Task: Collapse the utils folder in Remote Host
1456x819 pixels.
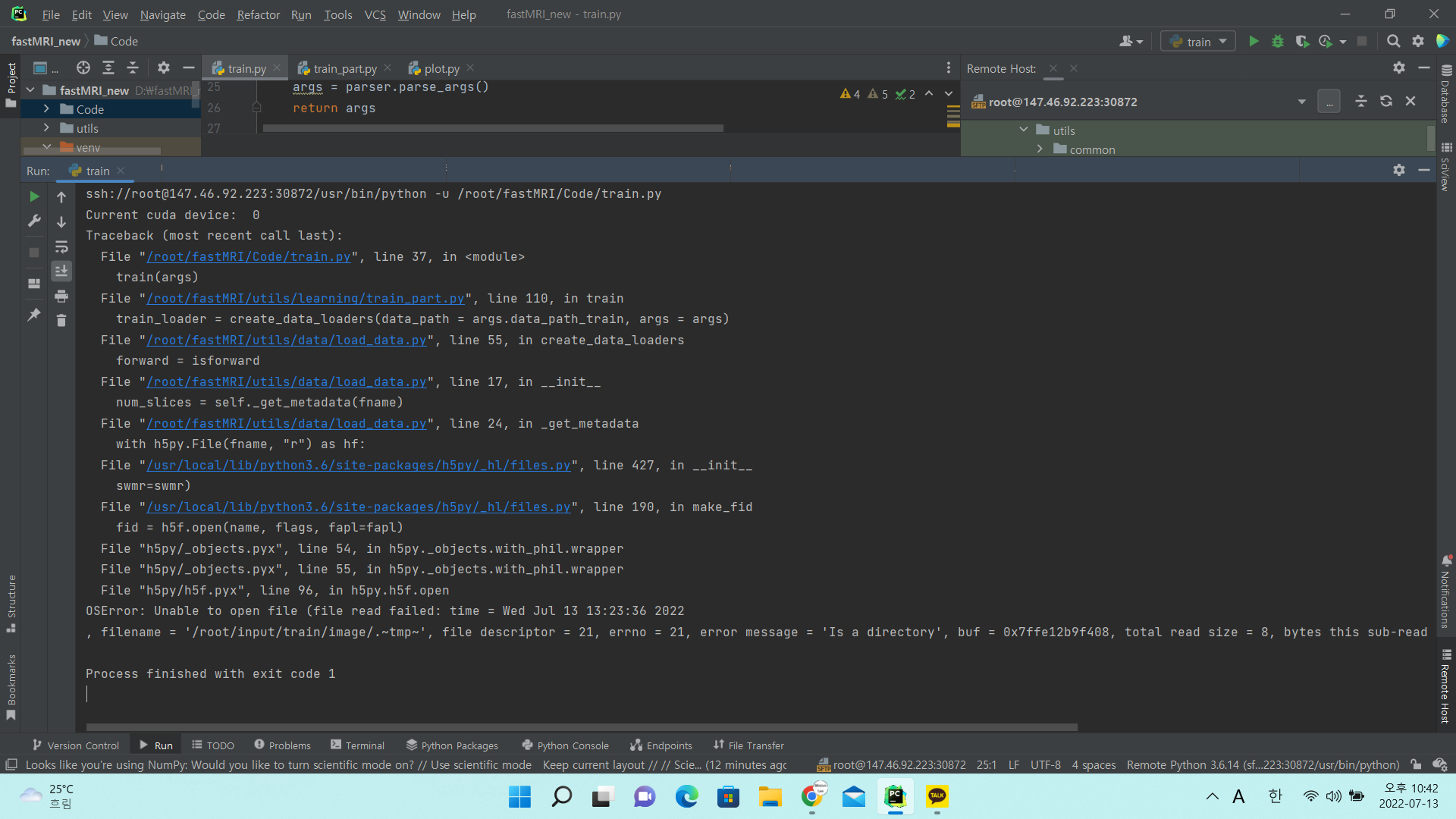Action: point(1024,129)
